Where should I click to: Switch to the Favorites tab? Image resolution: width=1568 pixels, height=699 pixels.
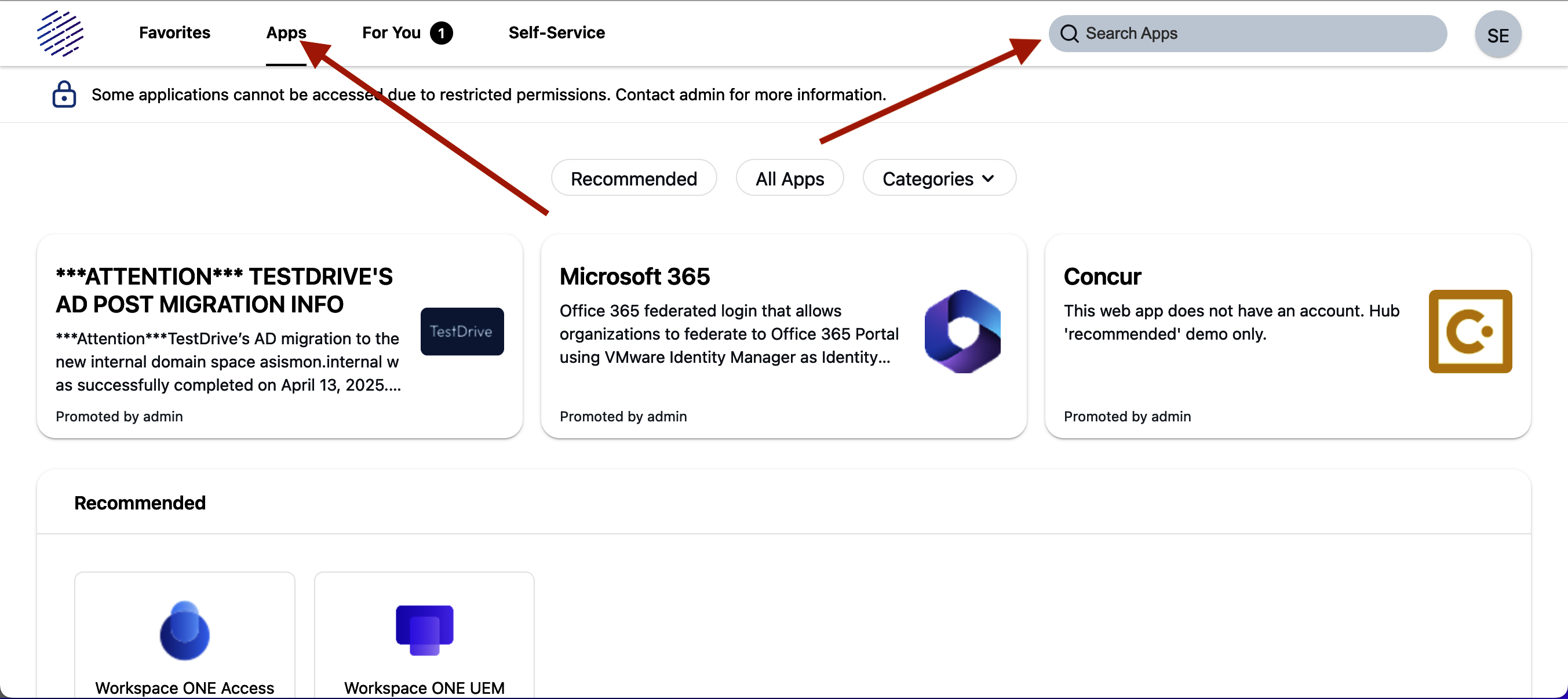point(174,33)
